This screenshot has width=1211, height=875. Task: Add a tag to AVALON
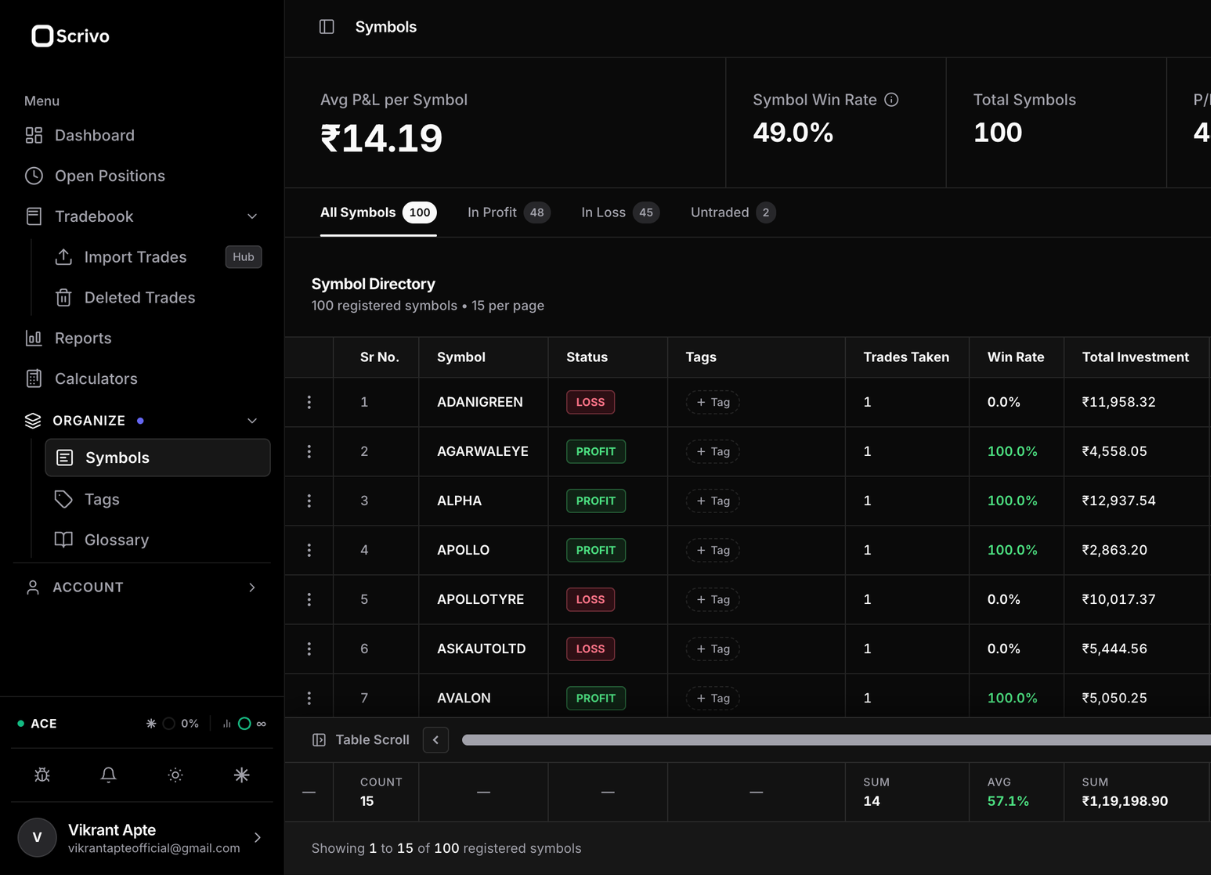pos(713,698)
